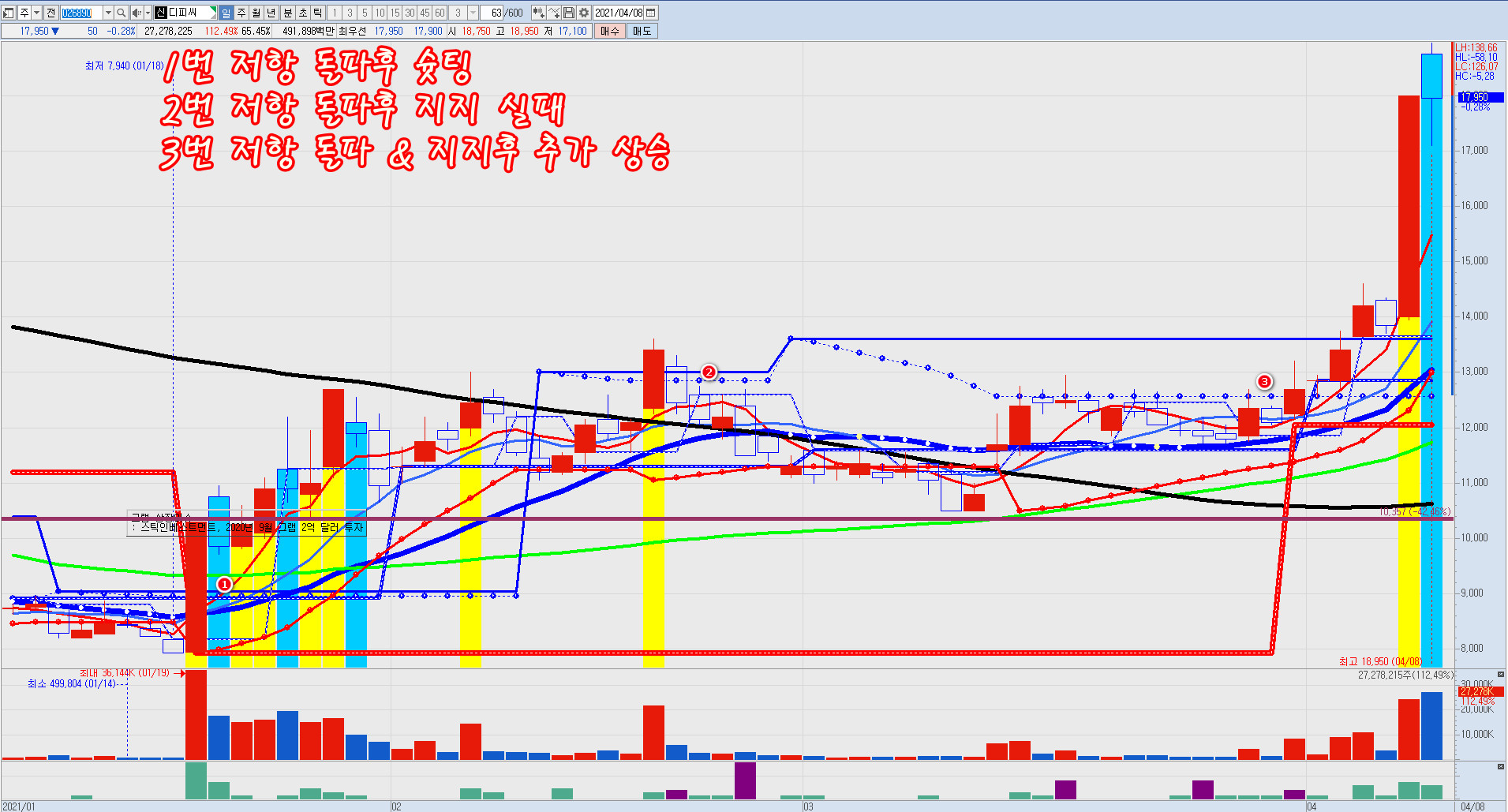This screenshot has height=812, width=1508.
Task: Select the 15 interval button
Action: coord(395,13)
